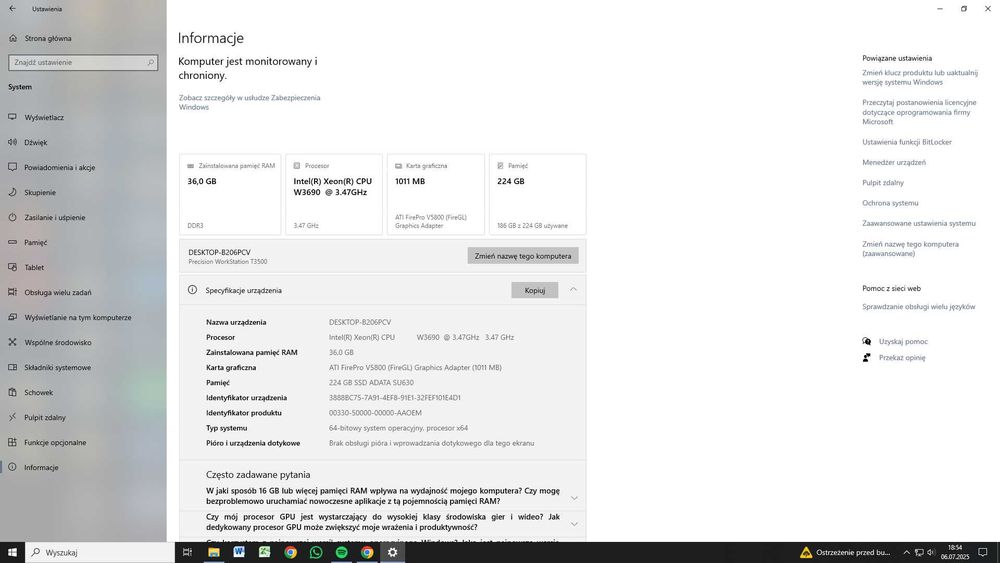
Task: Click Przekaż opinię link
Action: tap(902, 358)
